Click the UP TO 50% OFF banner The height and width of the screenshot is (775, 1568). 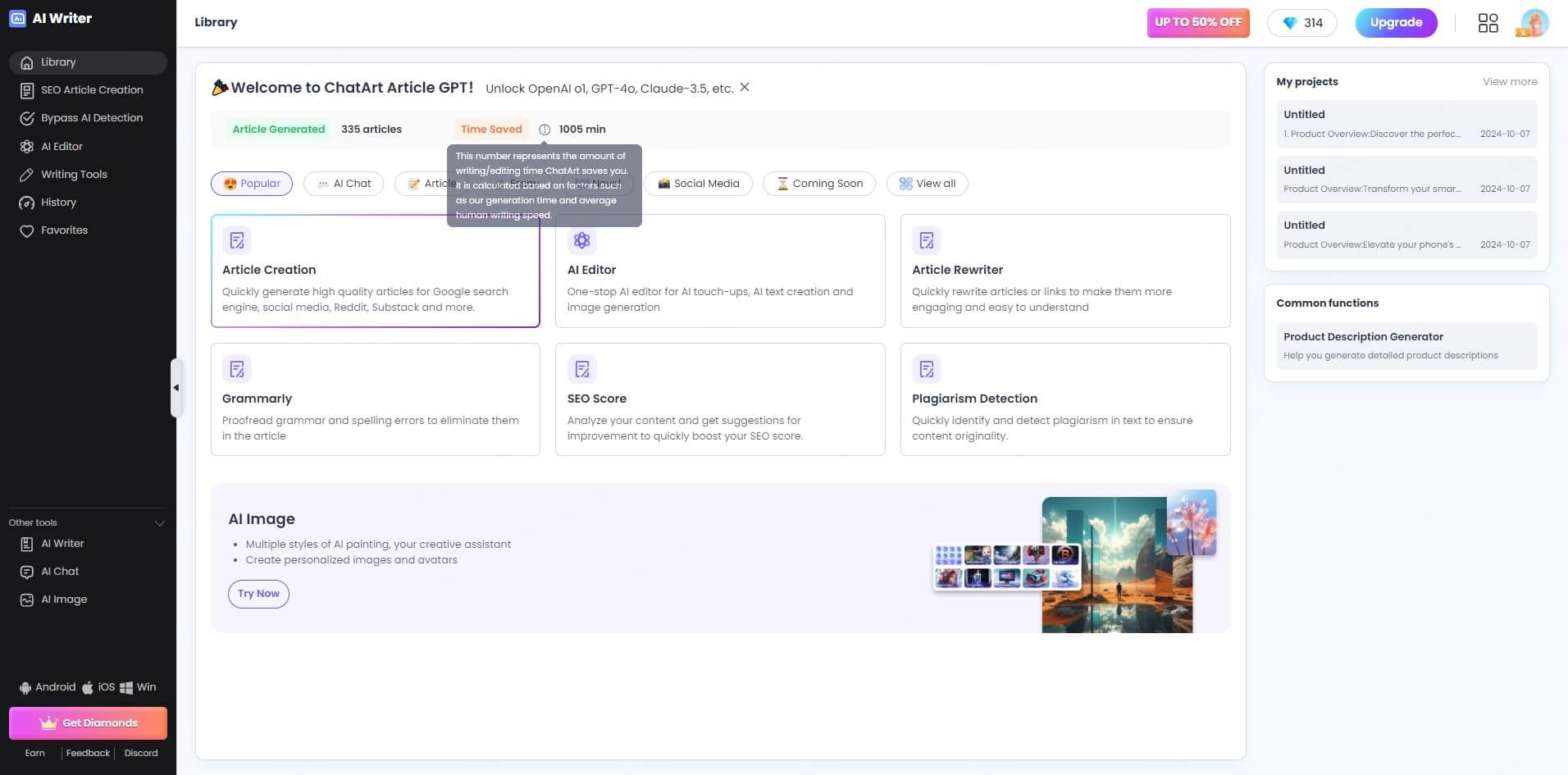[x=1198, y=22]
